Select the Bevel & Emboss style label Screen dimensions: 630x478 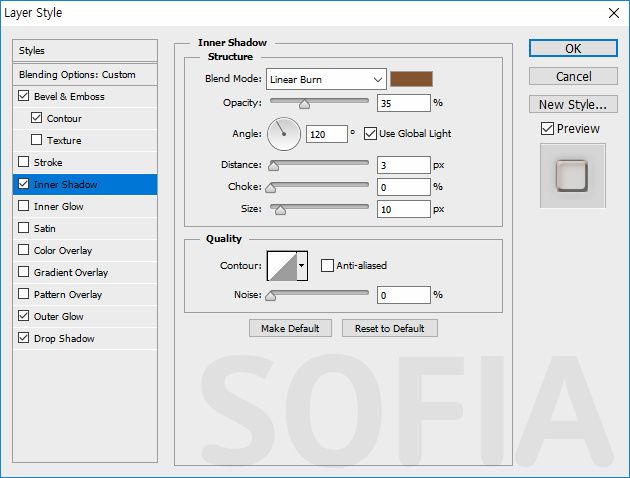point(69,96)
